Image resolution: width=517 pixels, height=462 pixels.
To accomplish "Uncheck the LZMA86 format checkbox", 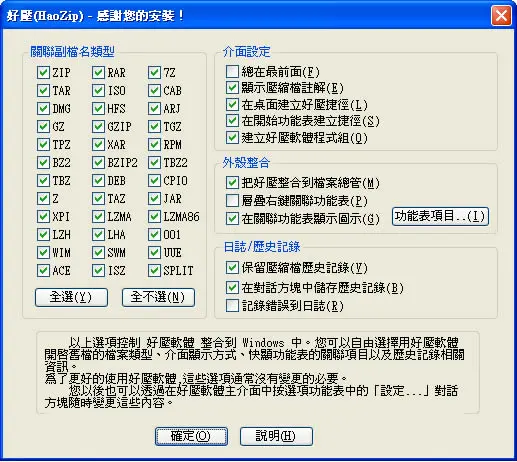I will click(154, 216).
